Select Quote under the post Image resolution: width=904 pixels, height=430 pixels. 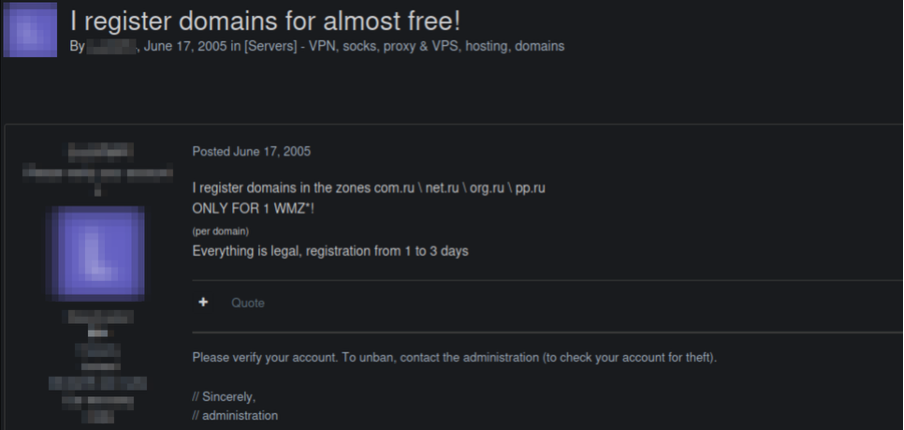pos(248,303)
